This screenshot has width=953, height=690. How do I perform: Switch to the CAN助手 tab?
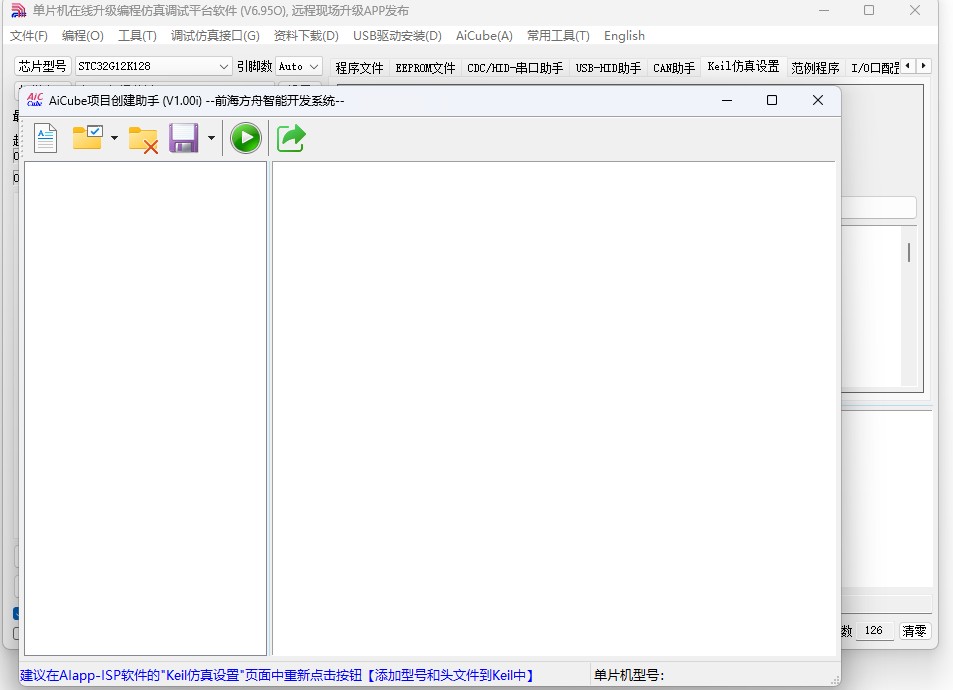673,67
